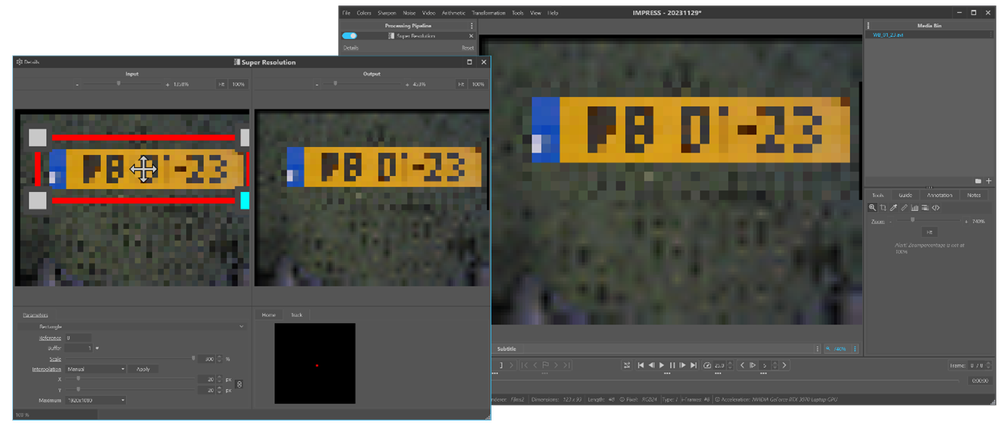This screenshot has width=1000, height=426.
Task: Switch to the Home tab in Super Resolution
Action: pyautogui.click(x=268, y=315)
